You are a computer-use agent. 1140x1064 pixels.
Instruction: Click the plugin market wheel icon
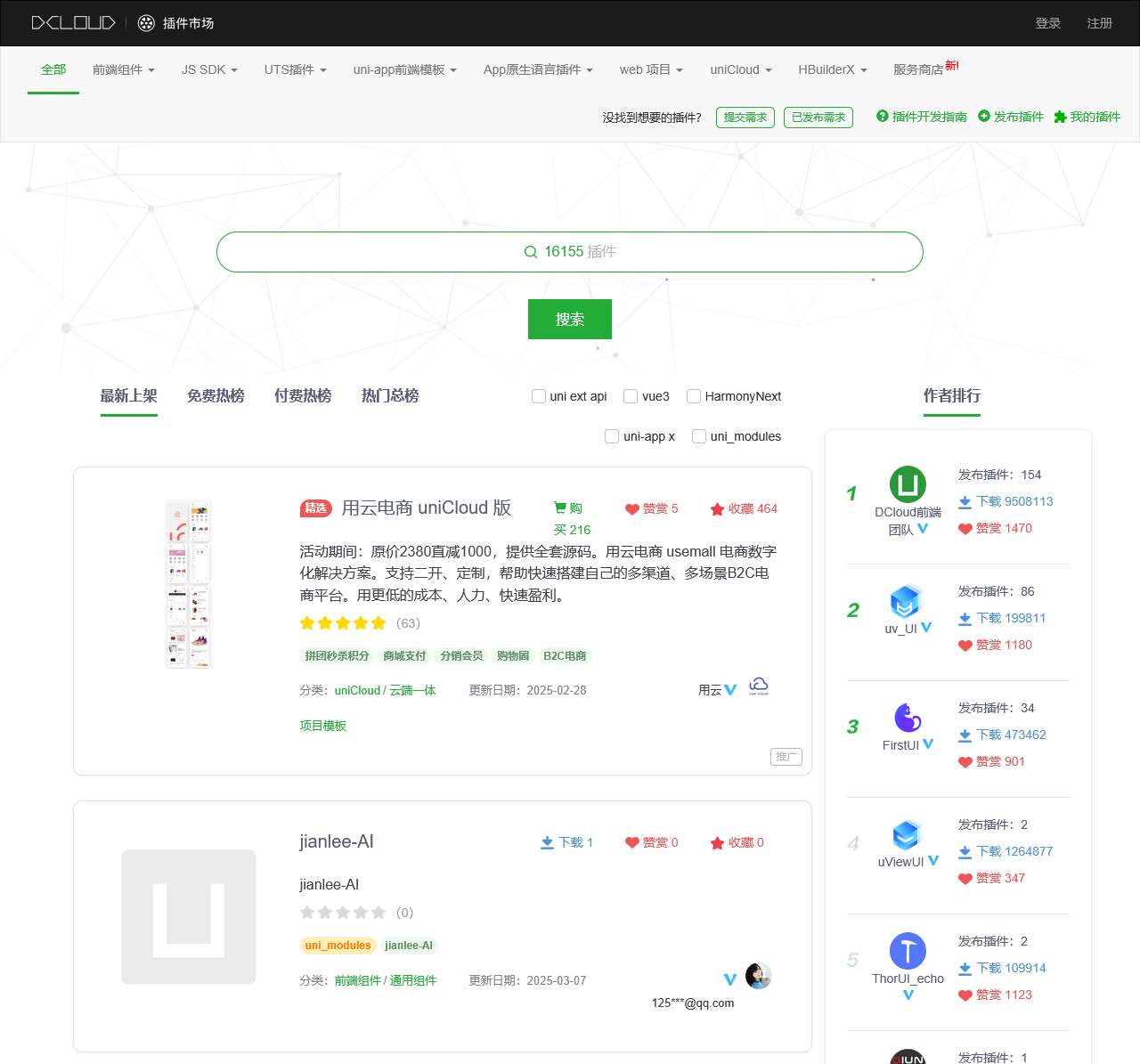point(146,23)
